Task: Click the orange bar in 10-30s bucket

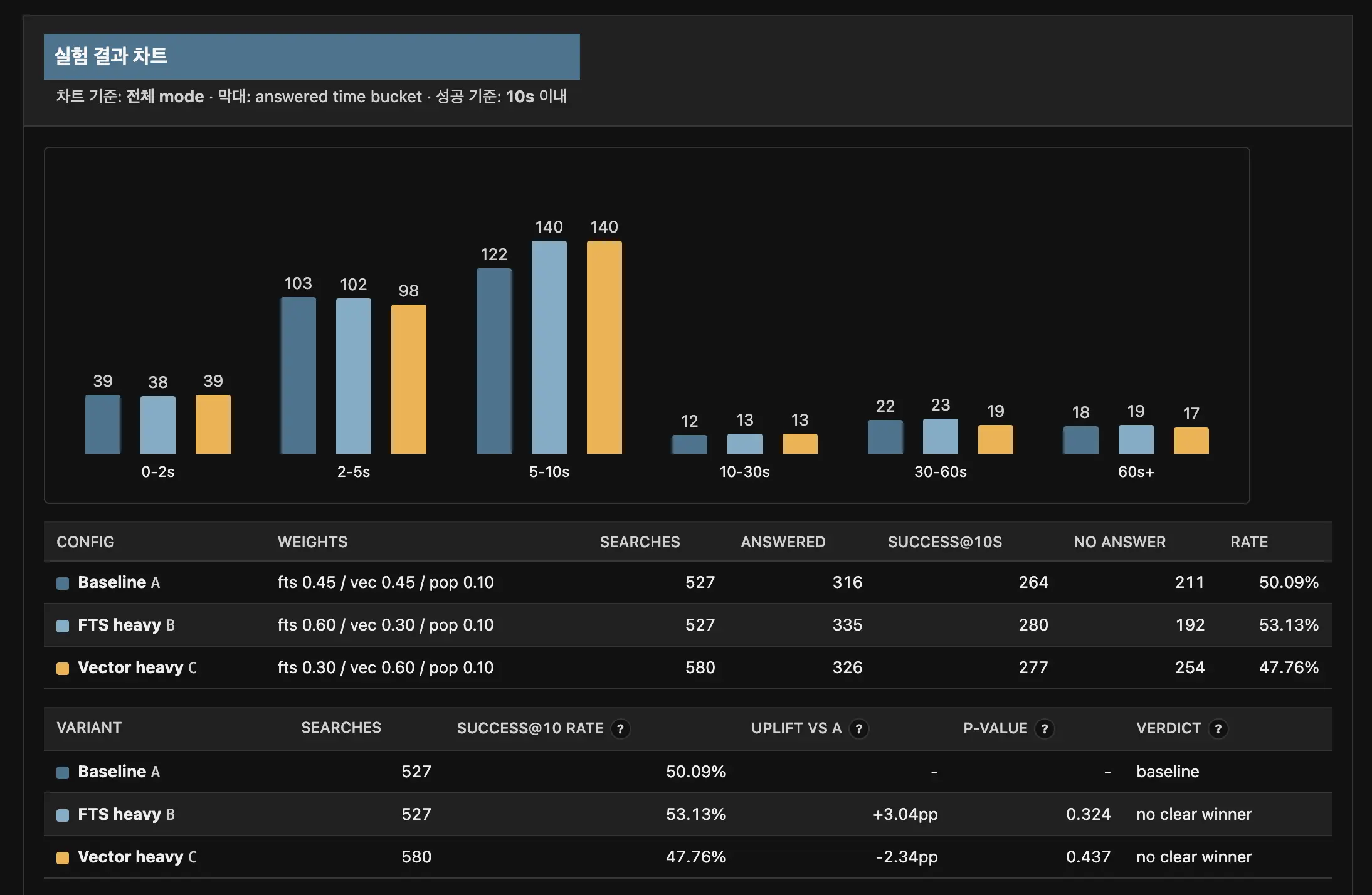Action: point(800,444)
